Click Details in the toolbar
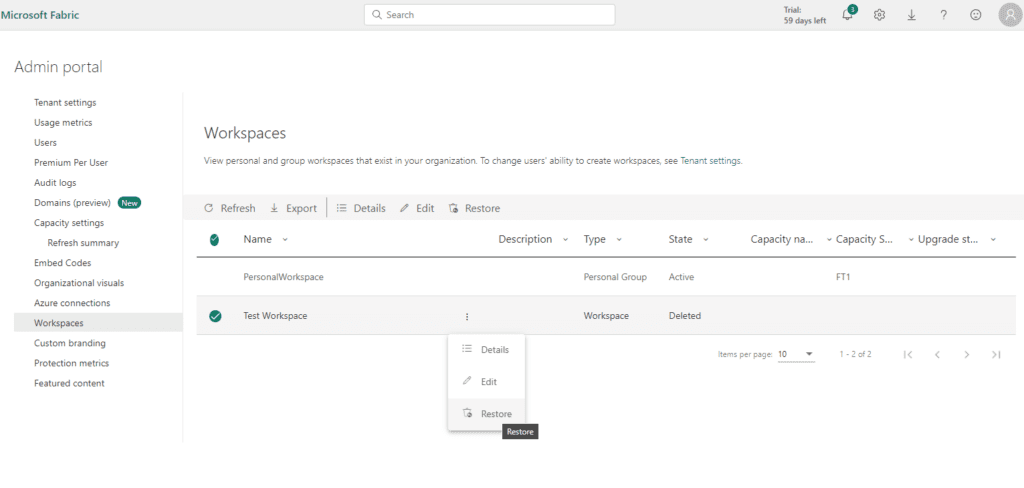Screen dimensions: 1024x488 (x=361, y=208)
